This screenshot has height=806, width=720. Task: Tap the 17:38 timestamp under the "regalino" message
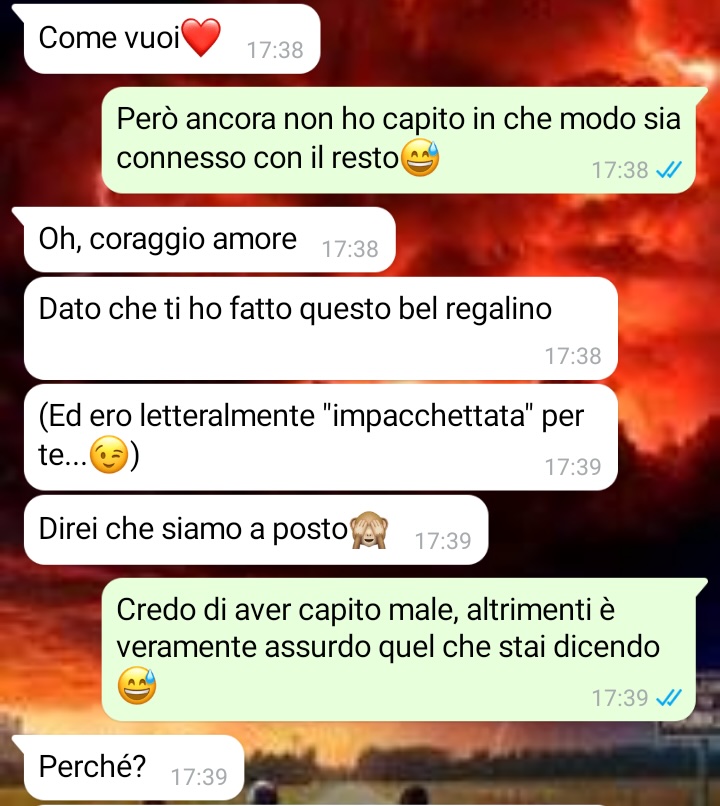click(573, 356)
